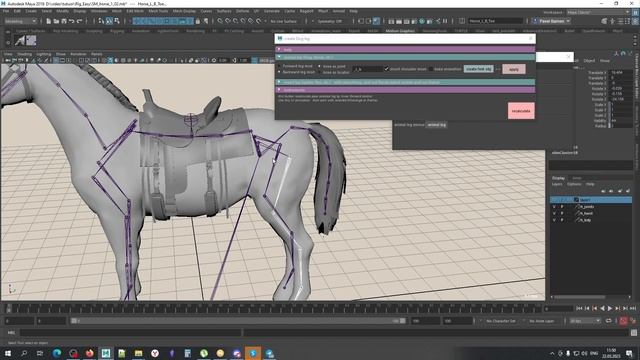Create a new scene from the status line

(x=49, y=21)
